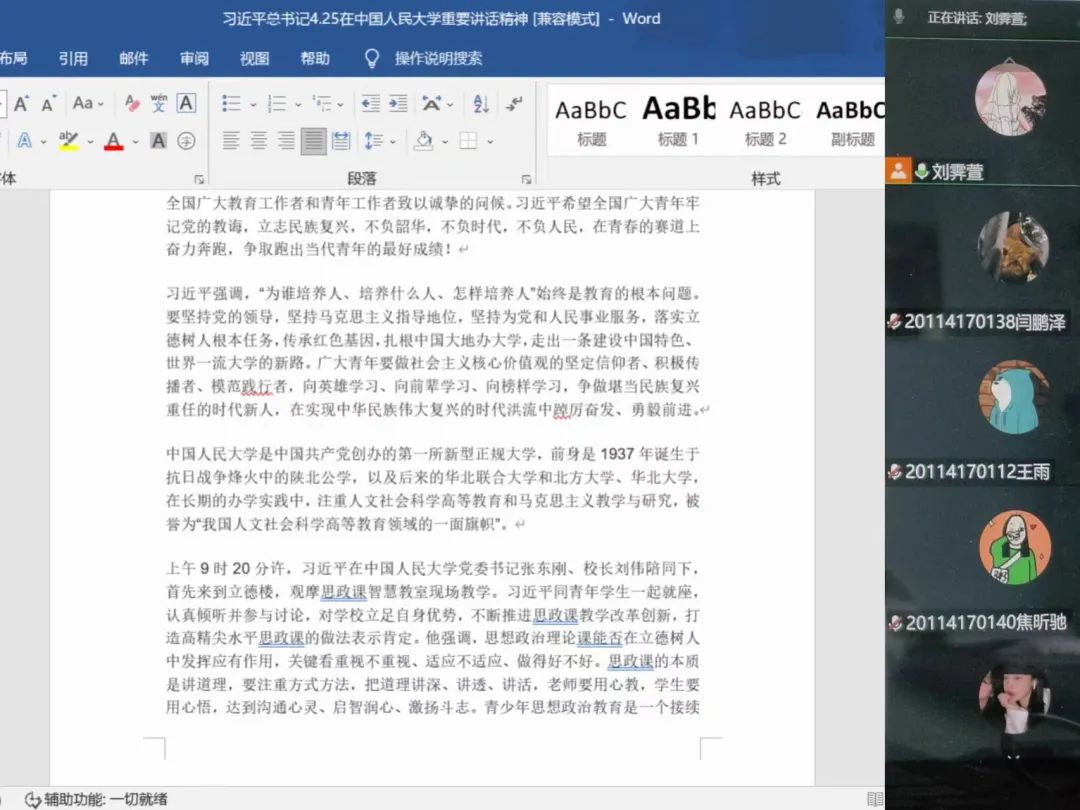Click the Clear Formatting eraser icon
1080x810 pixels.
click(x=132, y=103)
